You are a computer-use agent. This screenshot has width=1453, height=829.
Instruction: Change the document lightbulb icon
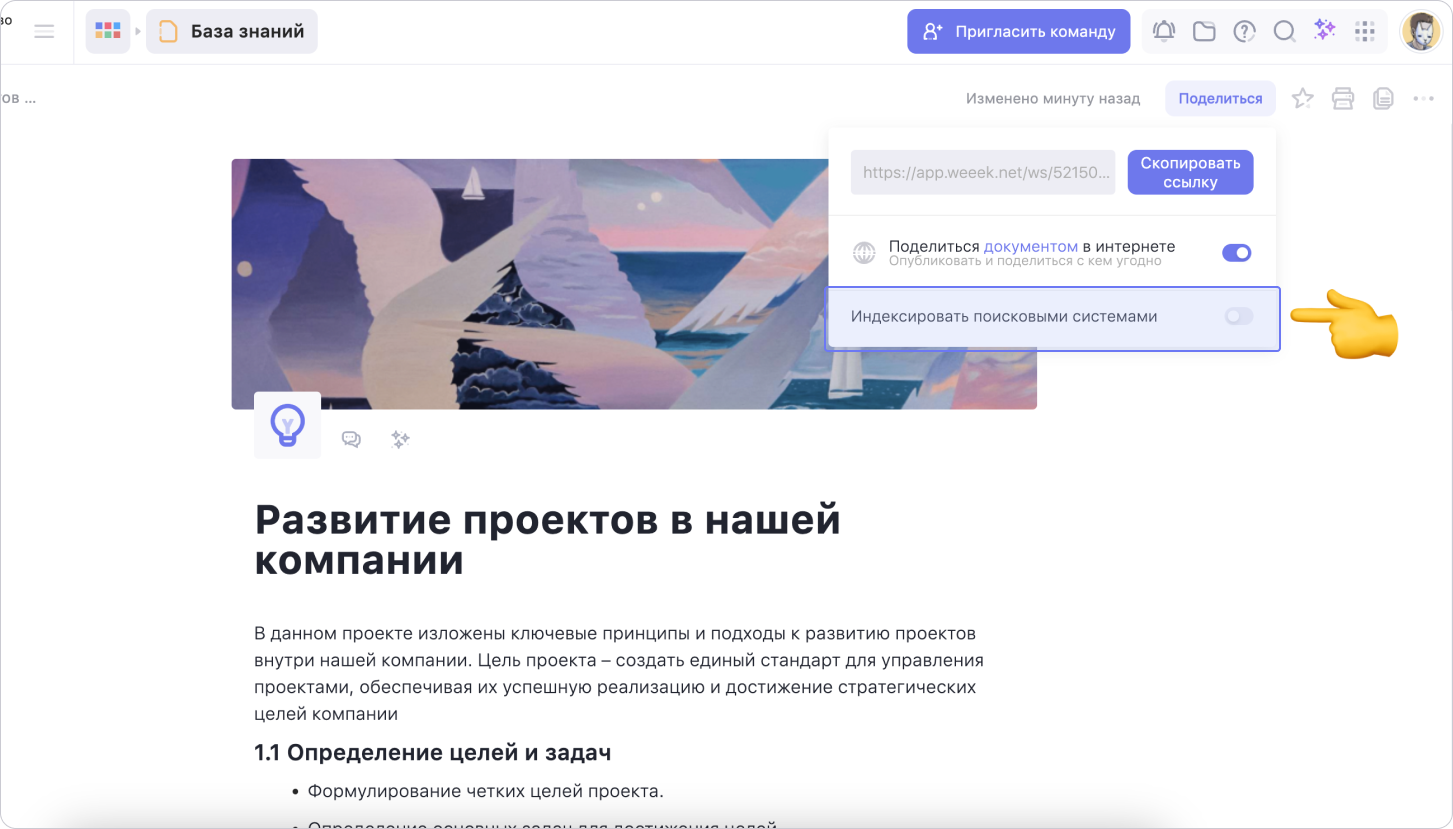point(287,425)
